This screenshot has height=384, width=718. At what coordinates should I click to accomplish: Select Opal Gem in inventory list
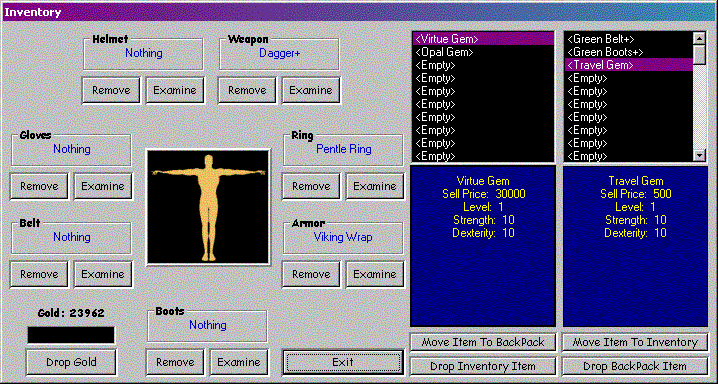[x=483, y=52]
